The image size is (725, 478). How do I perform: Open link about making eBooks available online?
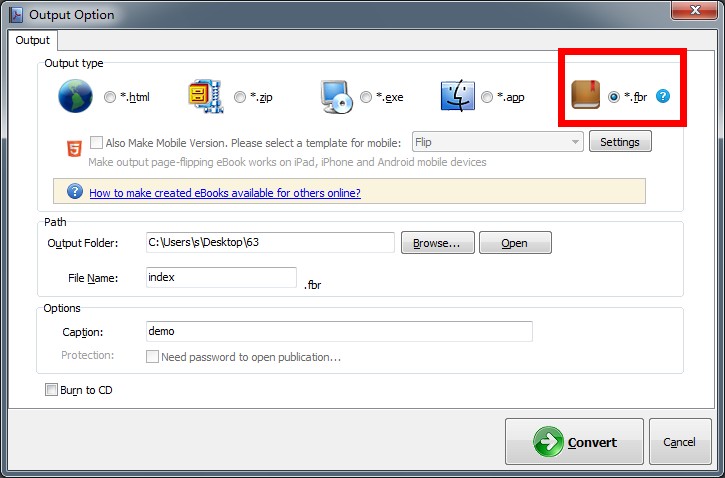point(225,193)
